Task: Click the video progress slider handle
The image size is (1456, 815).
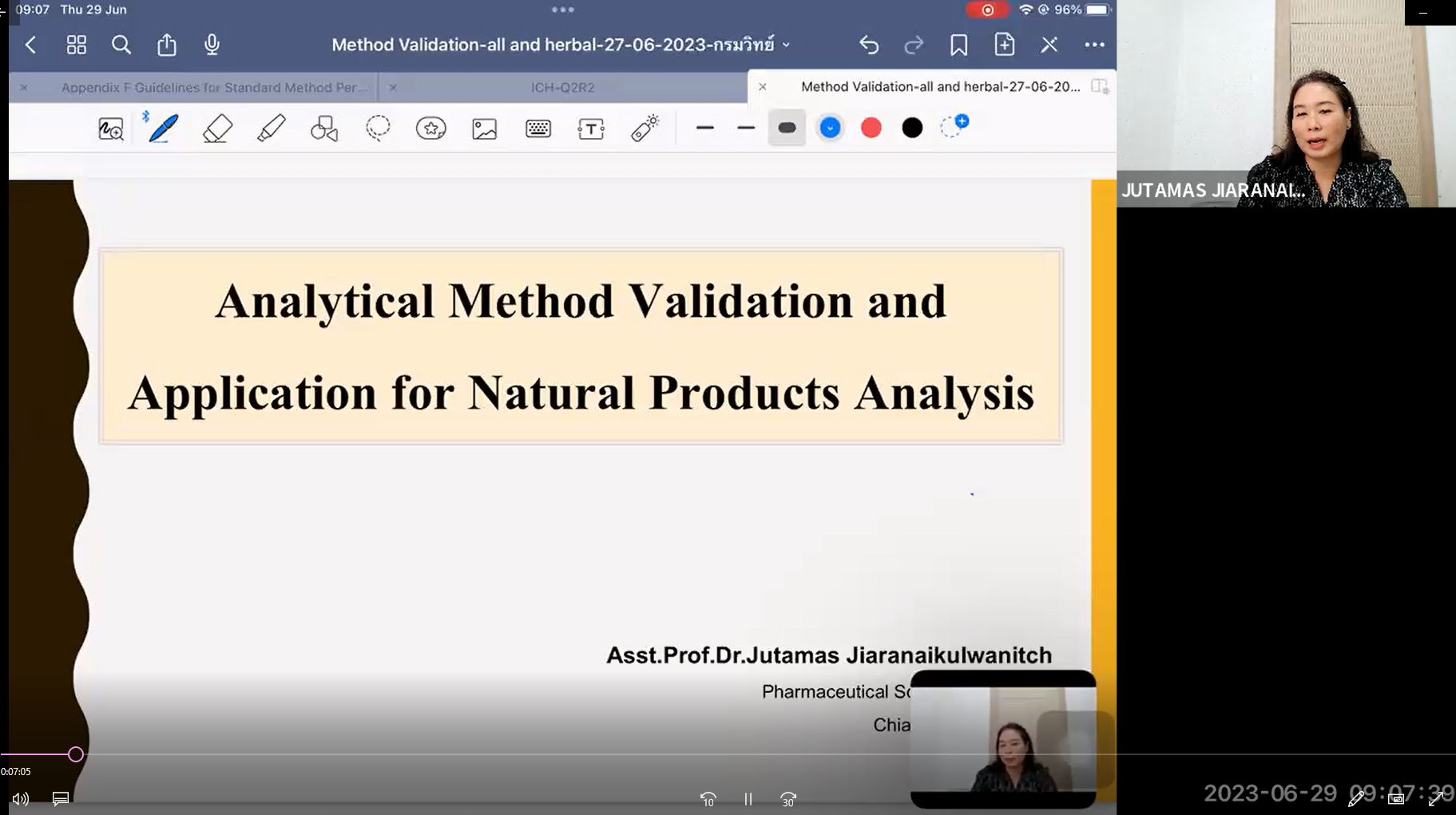Action: point(76,754)
